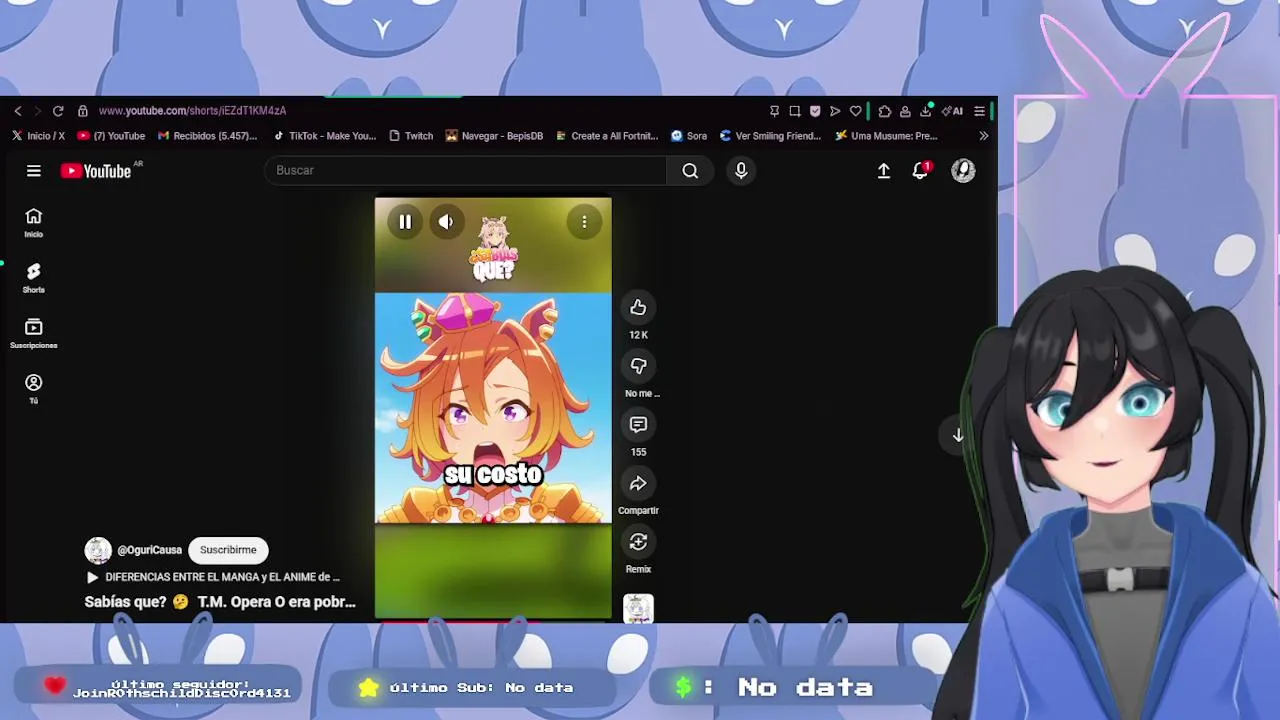This screenshot has height=720, width=1280.
Task: Open the Remix option
Action: tap(638, 542)
